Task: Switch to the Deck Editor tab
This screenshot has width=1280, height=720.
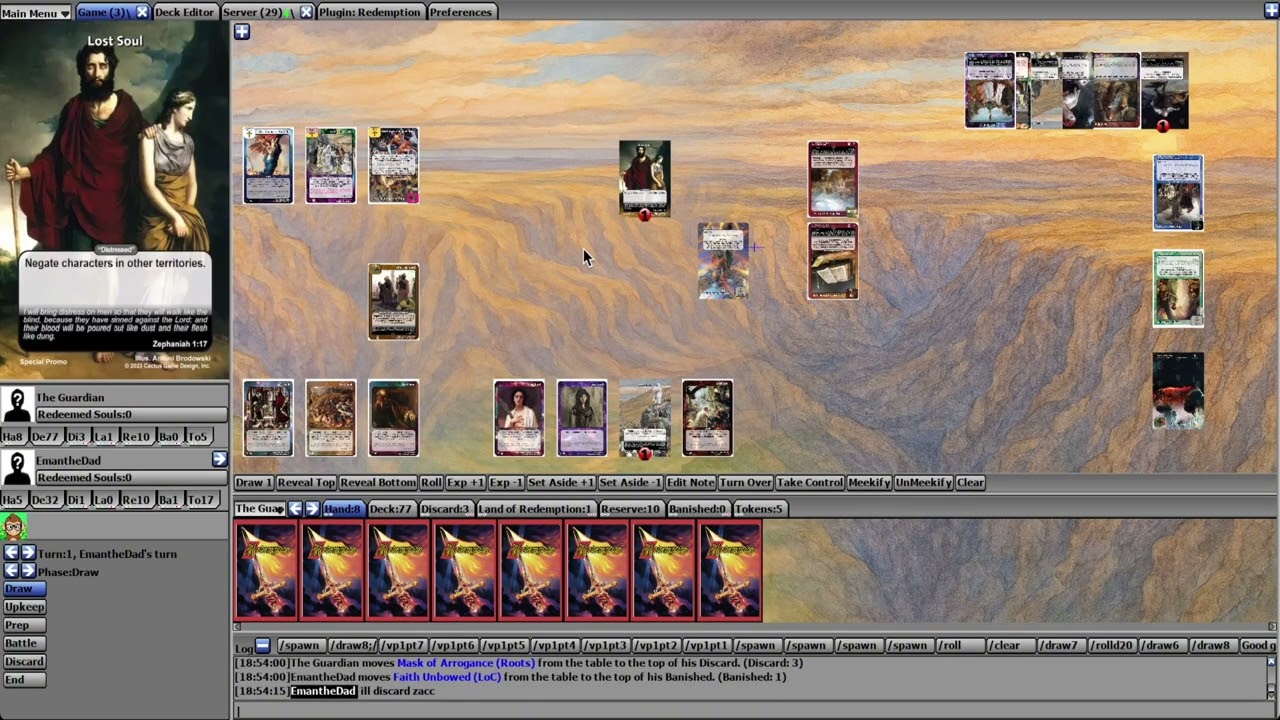Action: point(184,12)
